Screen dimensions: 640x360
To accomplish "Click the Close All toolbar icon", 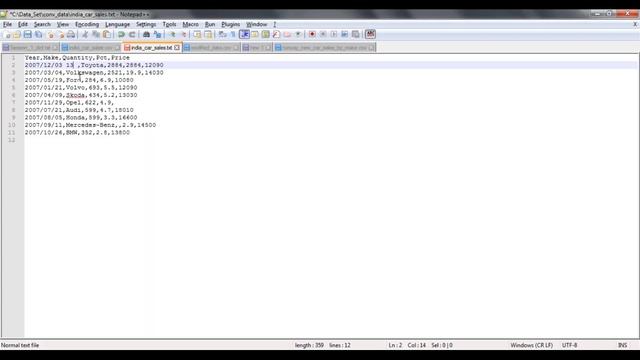I will click(61, 34).
